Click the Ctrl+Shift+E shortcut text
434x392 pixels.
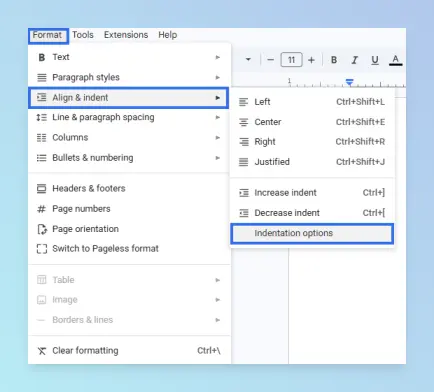point(360,122)
